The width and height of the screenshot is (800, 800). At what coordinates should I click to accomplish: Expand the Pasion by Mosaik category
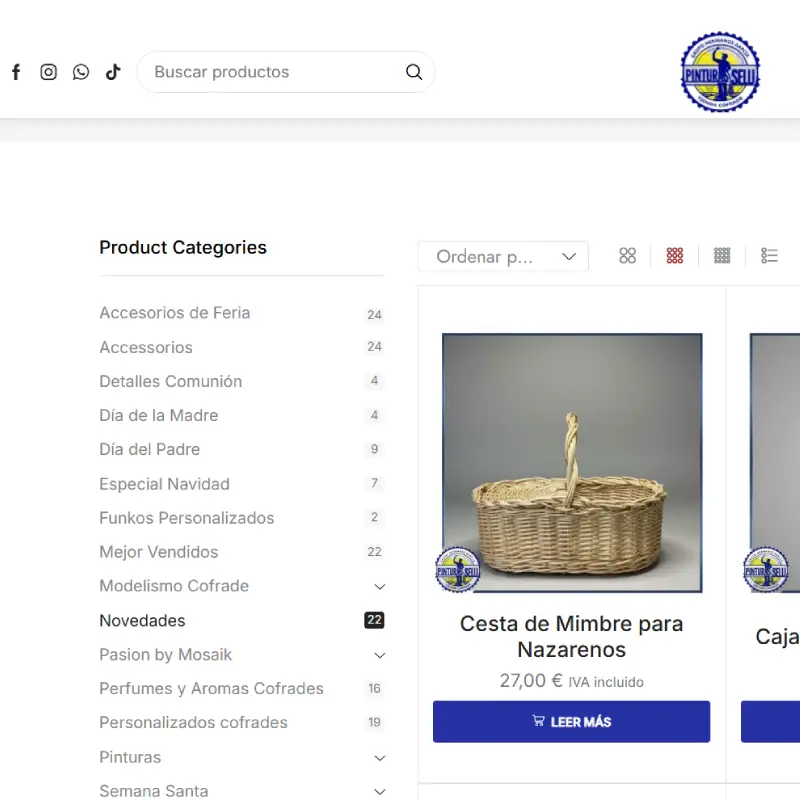click(379, 655)
